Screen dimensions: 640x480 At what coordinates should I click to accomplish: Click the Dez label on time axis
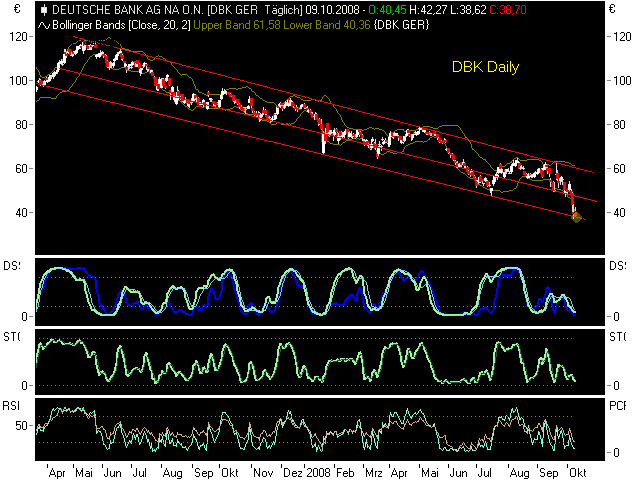(293, 473)
